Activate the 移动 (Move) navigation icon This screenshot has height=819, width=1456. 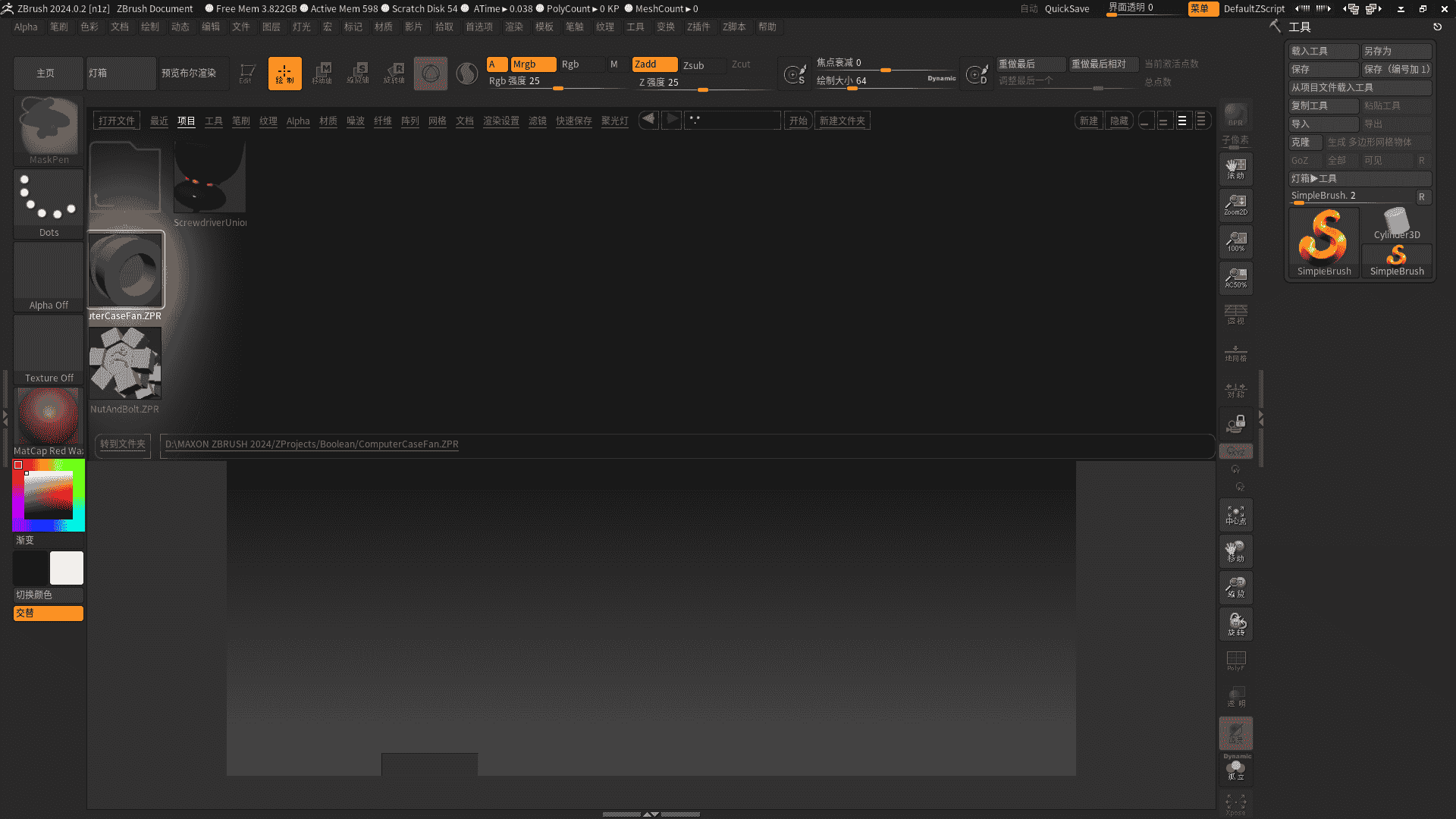(x=1235, y=551)
